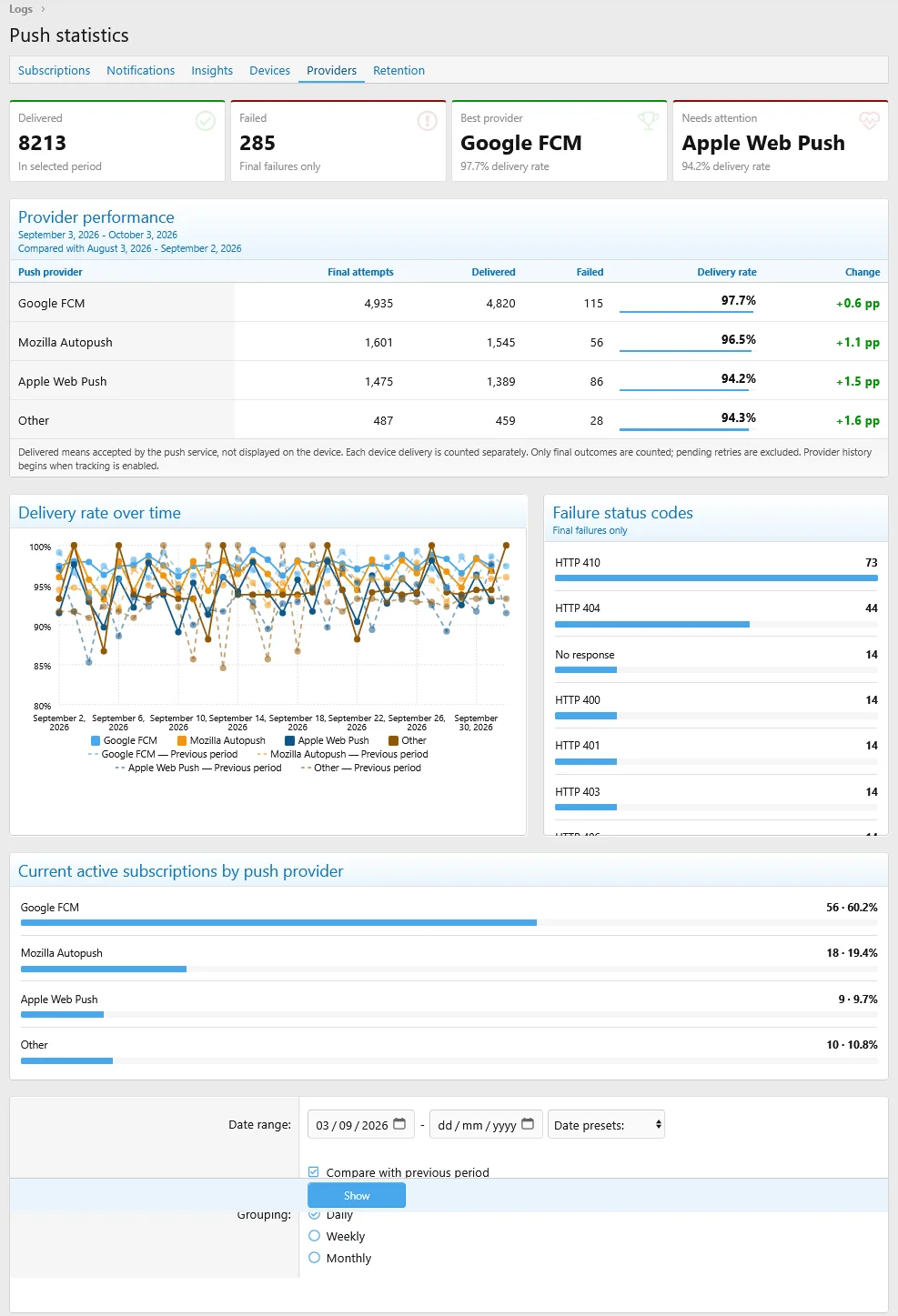
Task: Click the HTTP 401 failure entry
Action: tap(716, 752)
